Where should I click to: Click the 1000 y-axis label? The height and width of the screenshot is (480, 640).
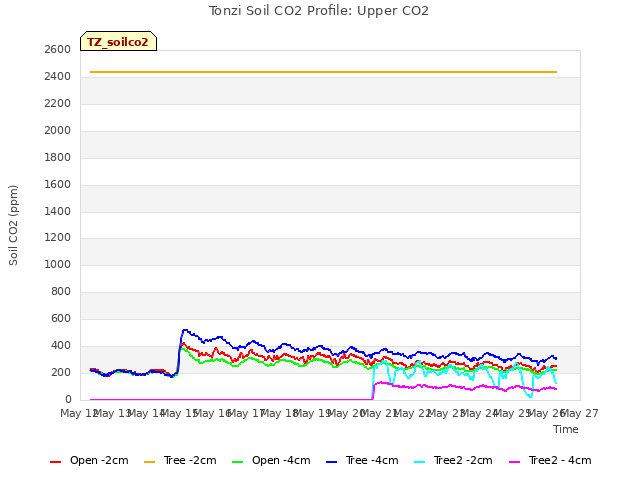tap(58, 264)
